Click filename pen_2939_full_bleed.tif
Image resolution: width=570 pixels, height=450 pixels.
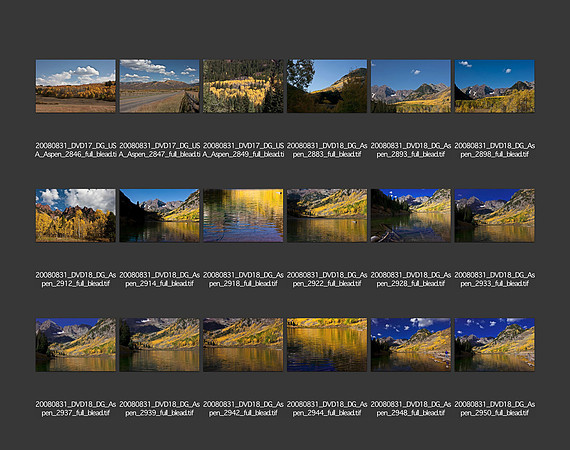[160, 408]
